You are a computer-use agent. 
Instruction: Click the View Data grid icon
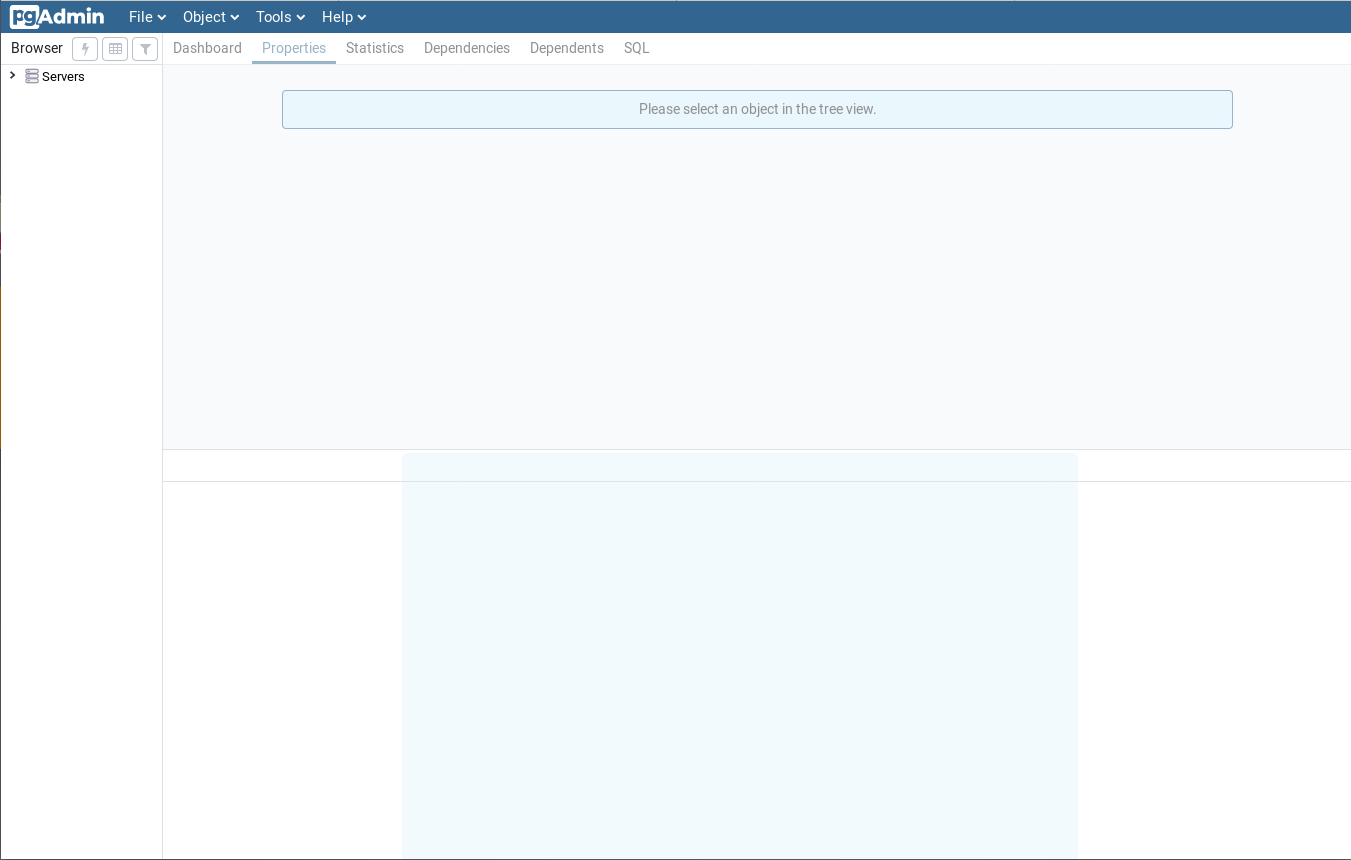point(114,48)
